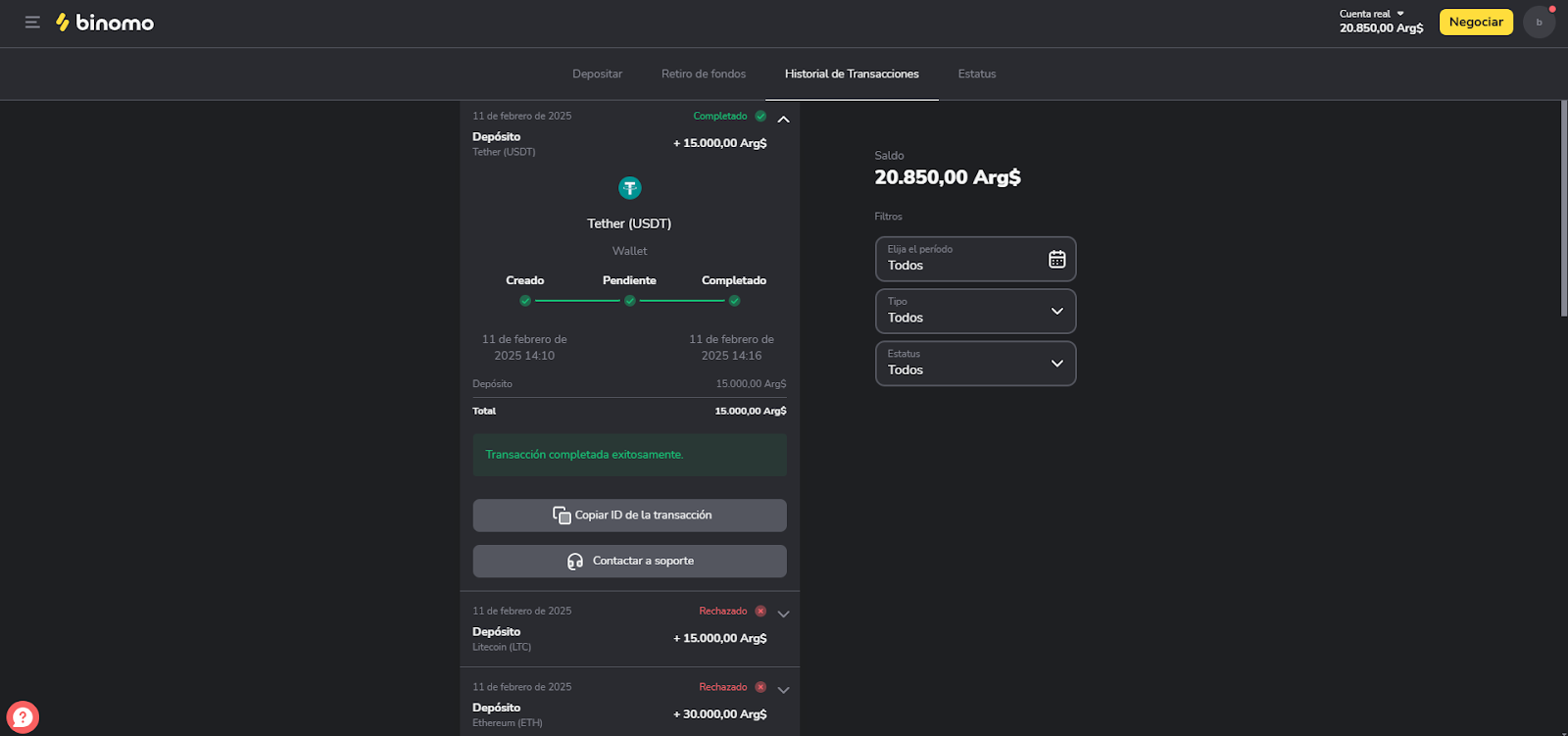Open the hamburger menu icon

32,23
